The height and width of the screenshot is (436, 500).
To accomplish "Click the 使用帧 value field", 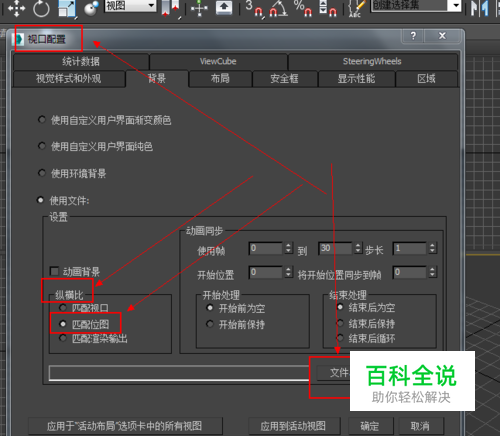I will pyautogui.click(x=266, y=248).
